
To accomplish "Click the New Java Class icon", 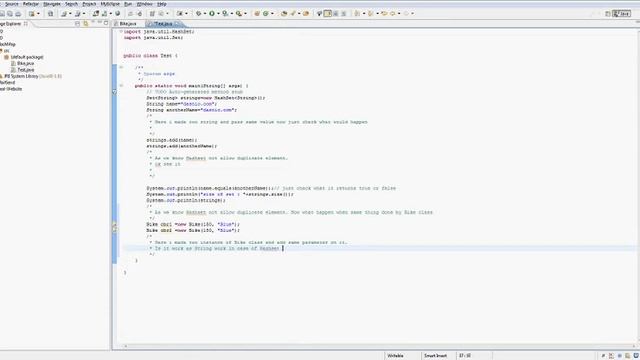I will (x=266, y=13).
